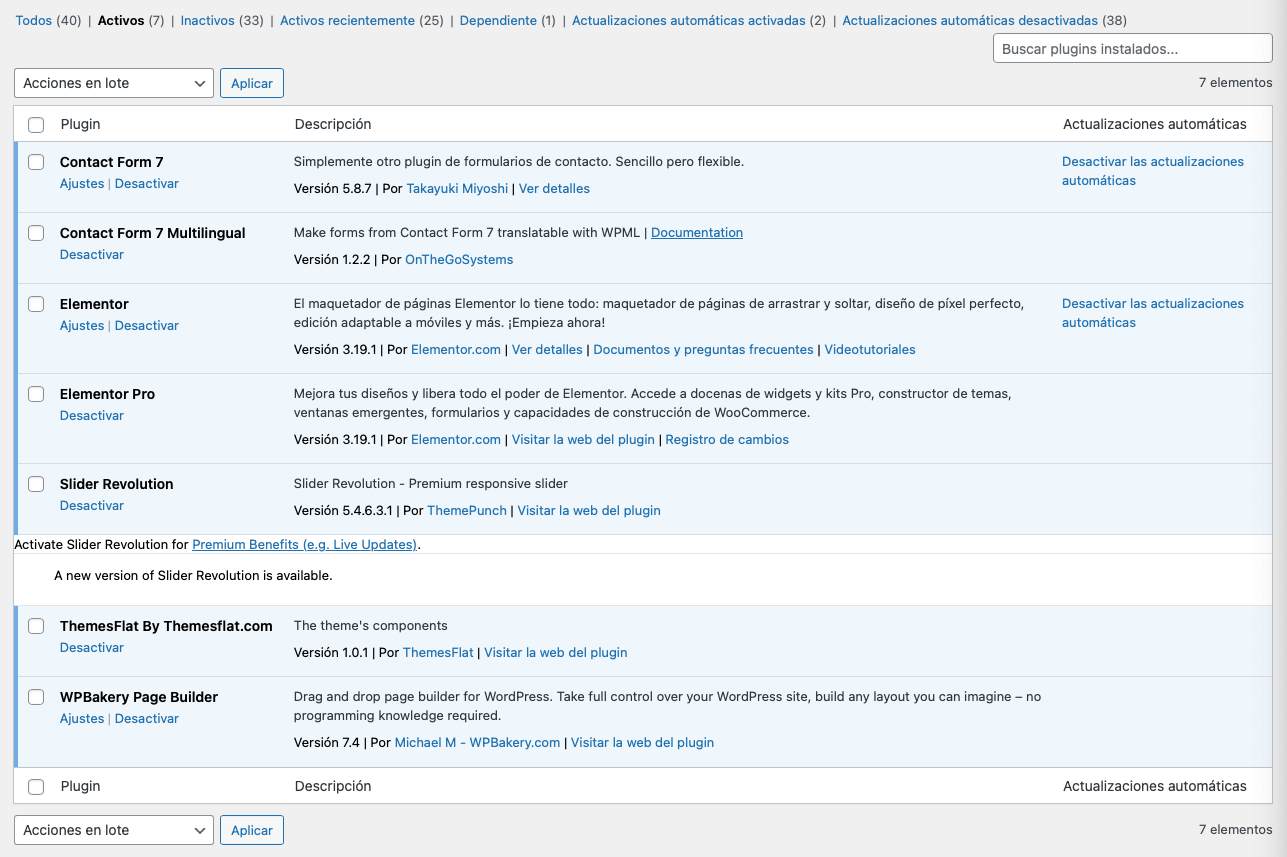This screenshot has width=1287, height=857.
Task: Deactivate Slider Revolution
Action: (92, 506)
